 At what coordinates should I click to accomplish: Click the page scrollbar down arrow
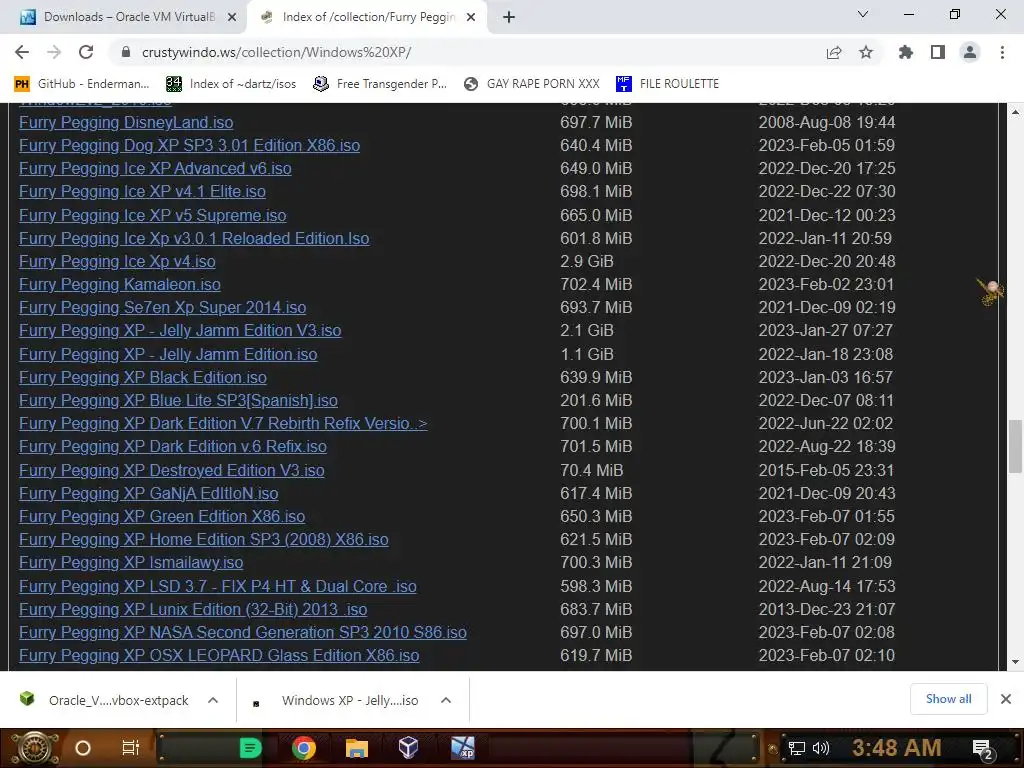pos(1015,662)
